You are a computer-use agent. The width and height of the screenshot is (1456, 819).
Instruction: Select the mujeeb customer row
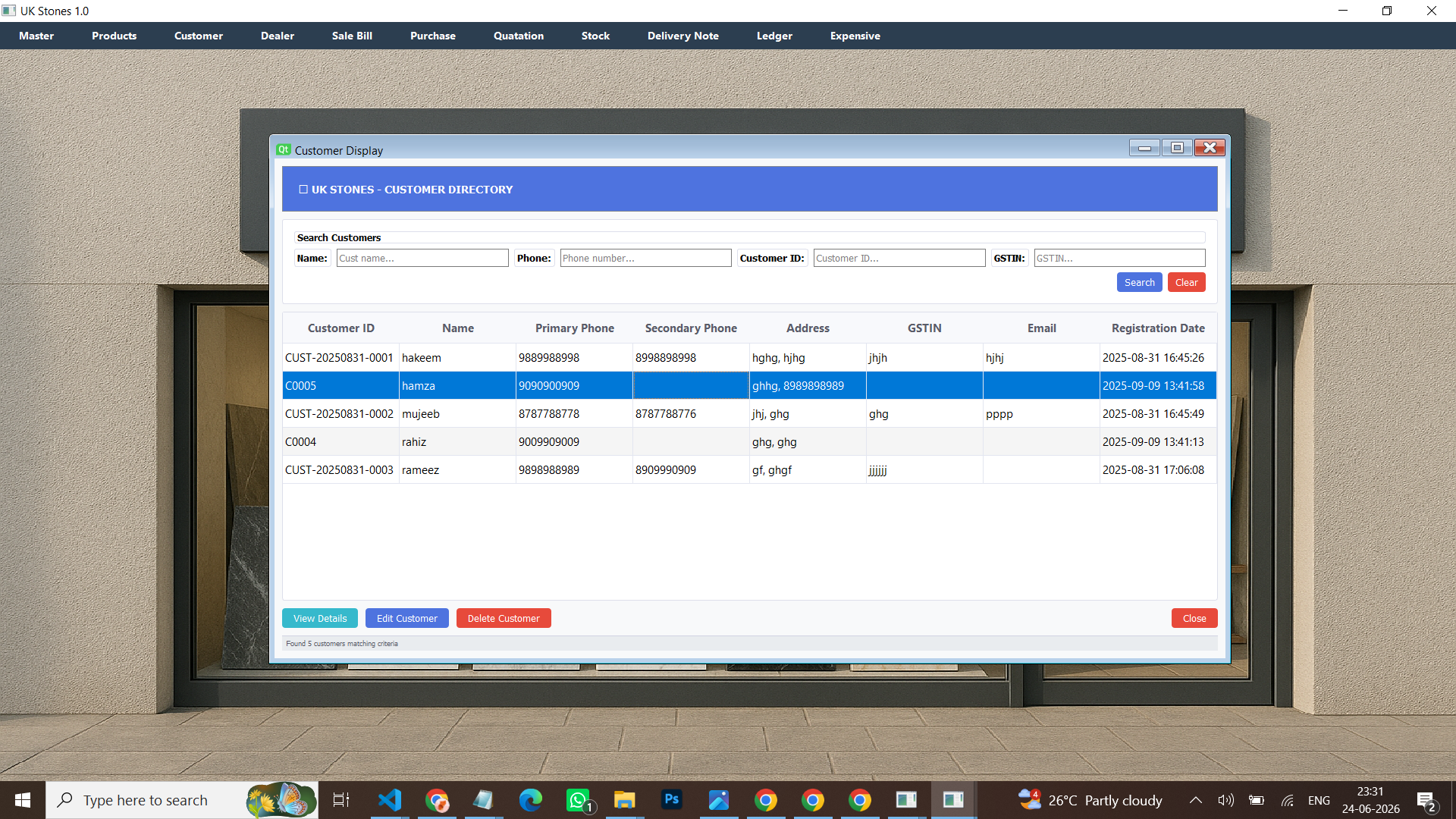pos(749,413)
